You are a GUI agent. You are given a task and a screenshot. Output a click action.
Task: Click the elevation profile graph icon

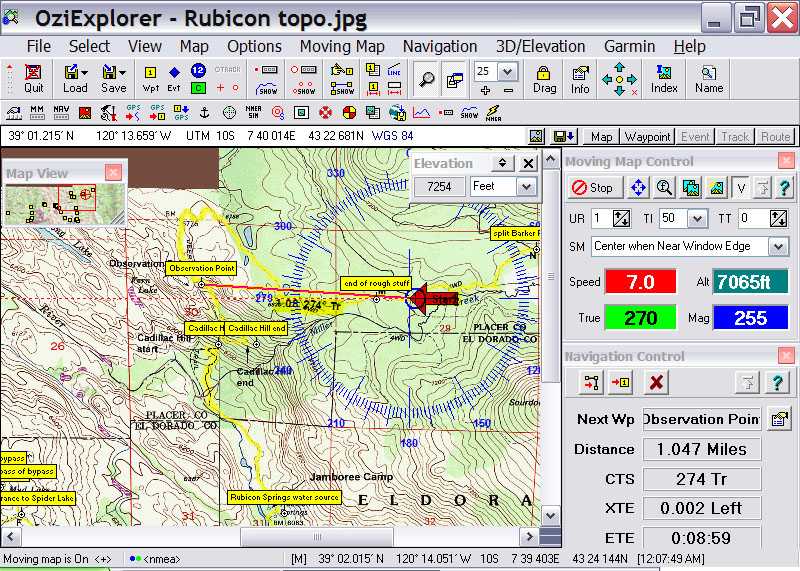pyautogui.click(x=421, y=112)
